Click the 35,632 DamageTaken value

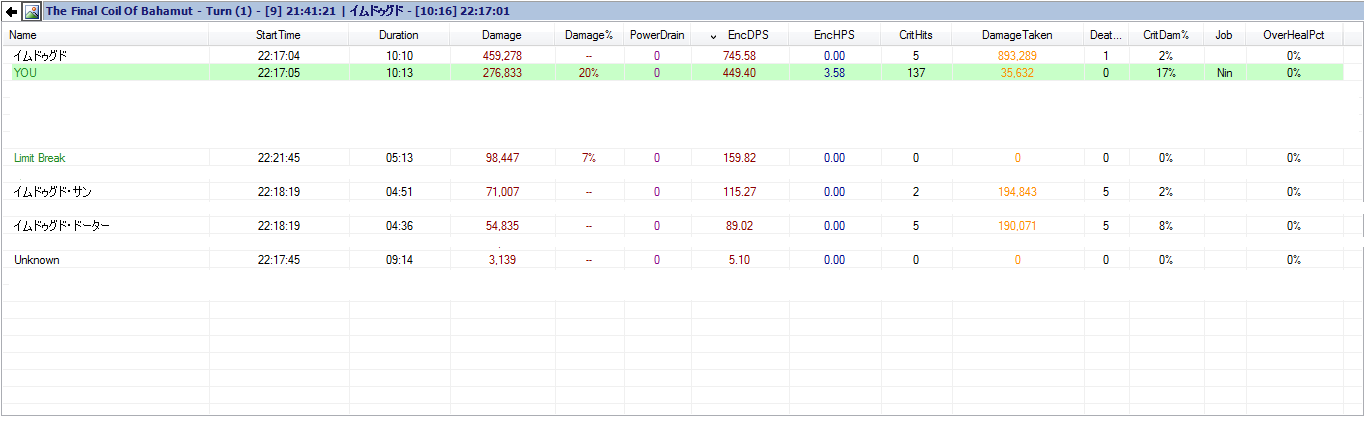click(x=1017, y=73)
